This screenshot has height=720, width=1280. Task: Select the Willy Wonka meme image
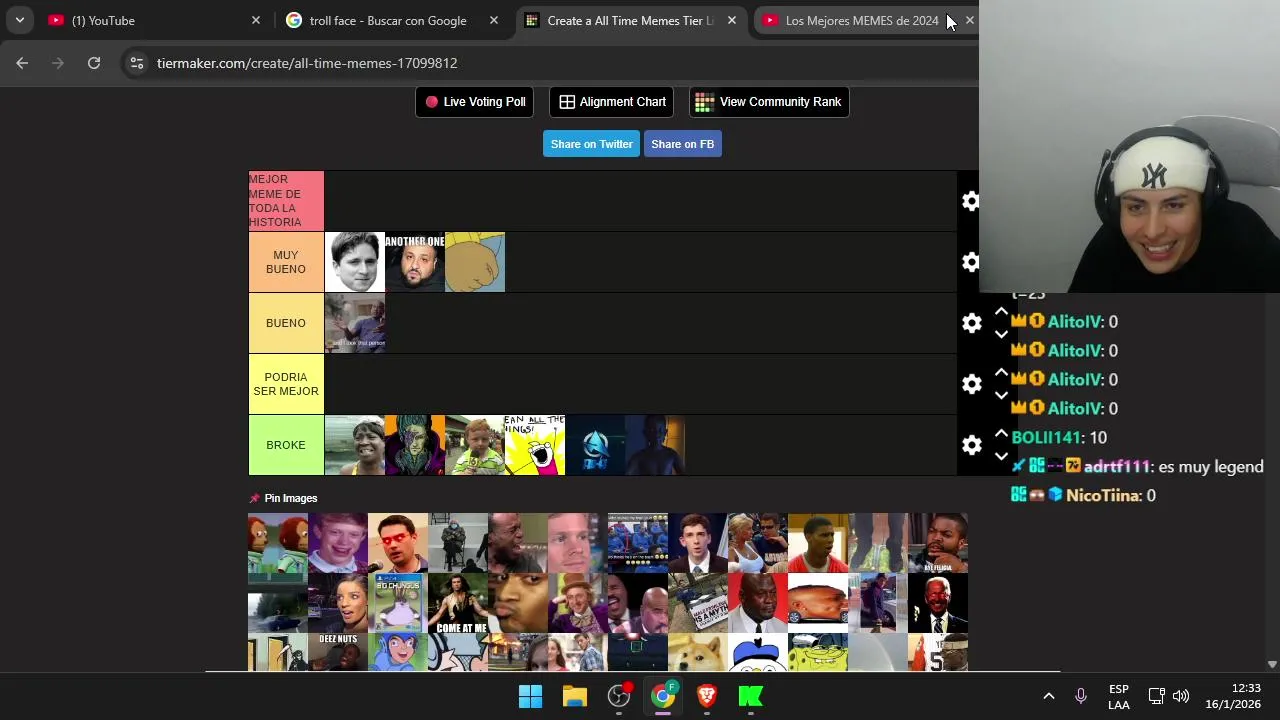click(x=578, y=603)
